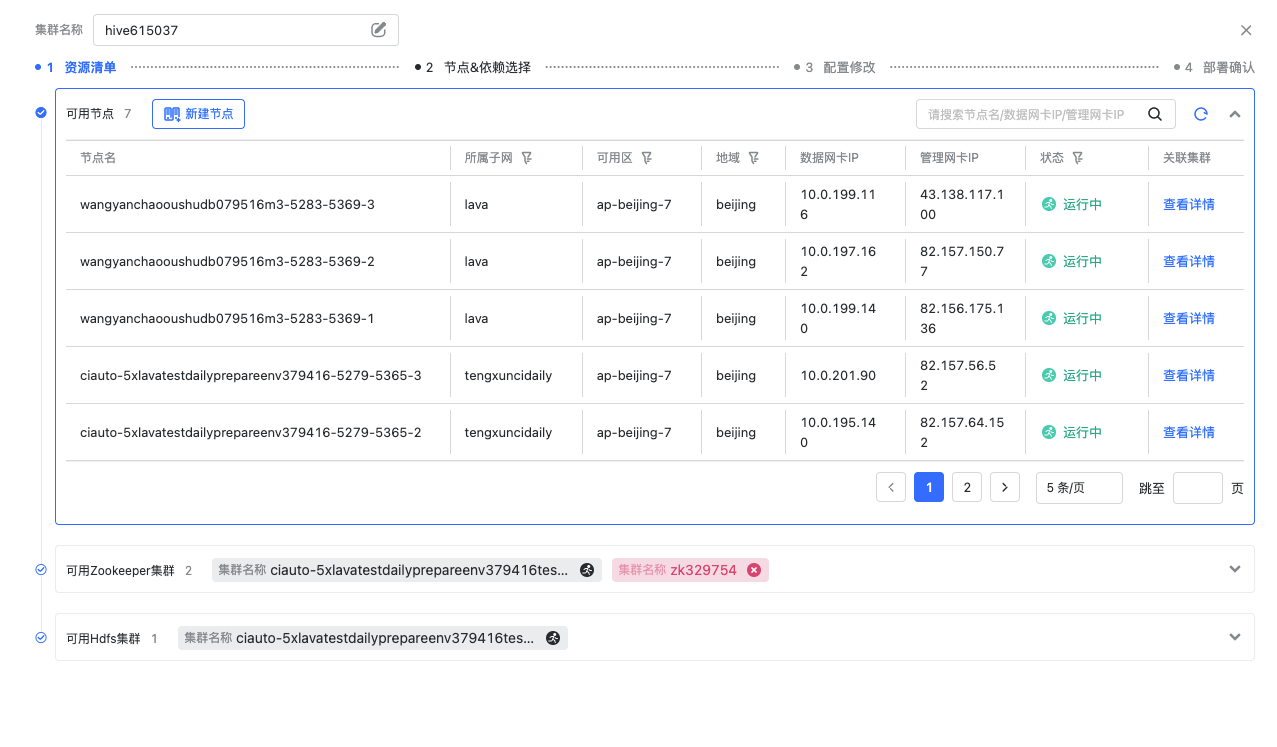
Task: Click the check circle beside available nodes
Action: (41, 112)
